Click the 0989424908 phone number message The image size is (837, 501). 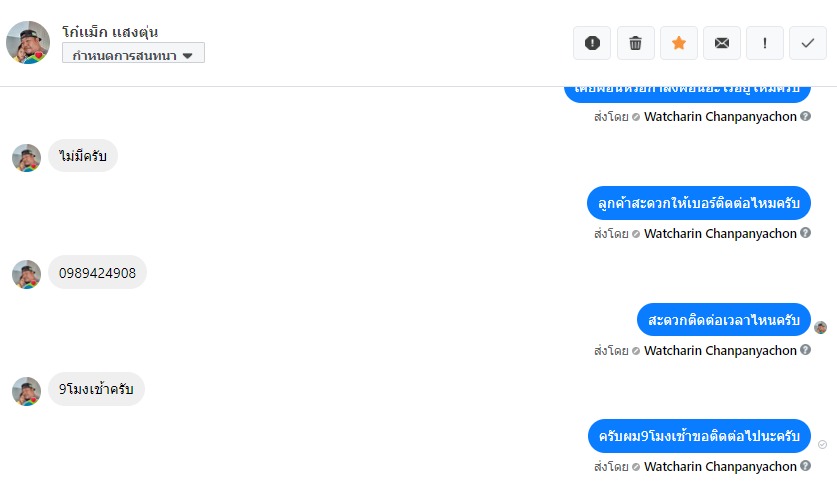[97, 273]
